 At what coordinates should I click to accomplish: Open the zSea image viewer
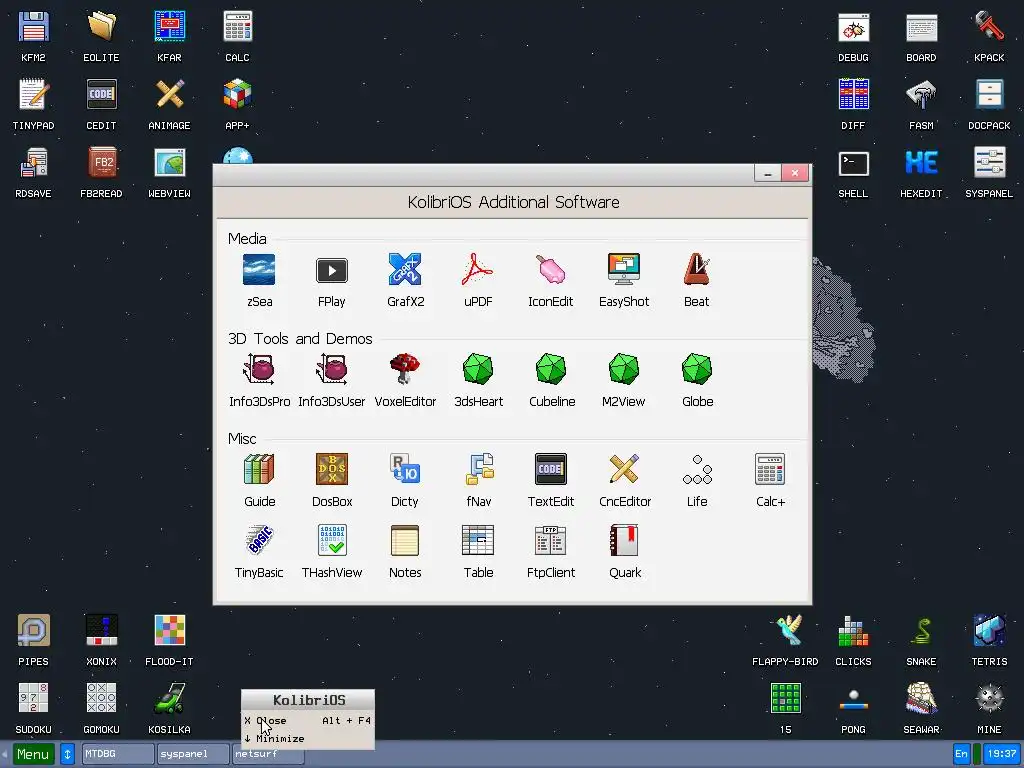pos(259,270)
